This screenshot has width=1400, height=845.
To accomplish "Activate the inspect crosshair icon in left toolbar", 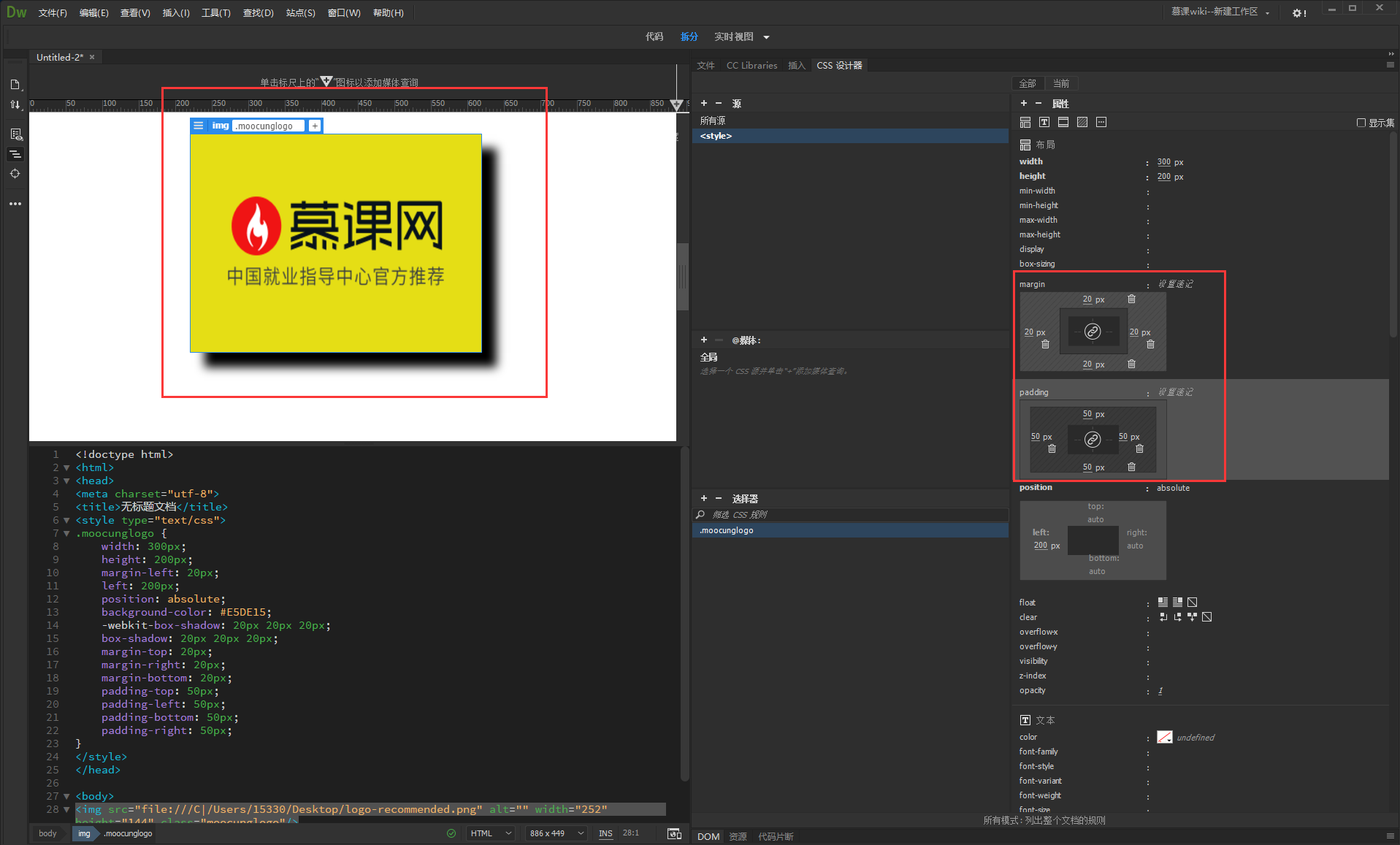I will pyautogui.click(x=15, y=174).
